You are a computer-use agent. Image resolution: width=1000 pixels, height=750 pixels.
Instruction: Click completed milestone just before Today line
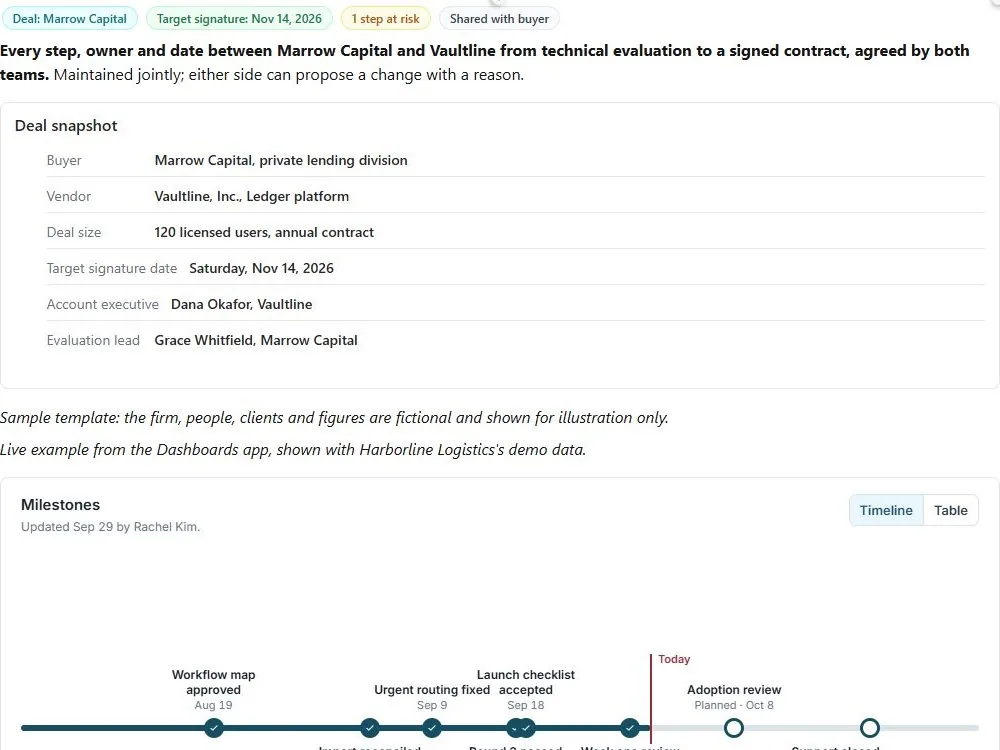(629, 728)
